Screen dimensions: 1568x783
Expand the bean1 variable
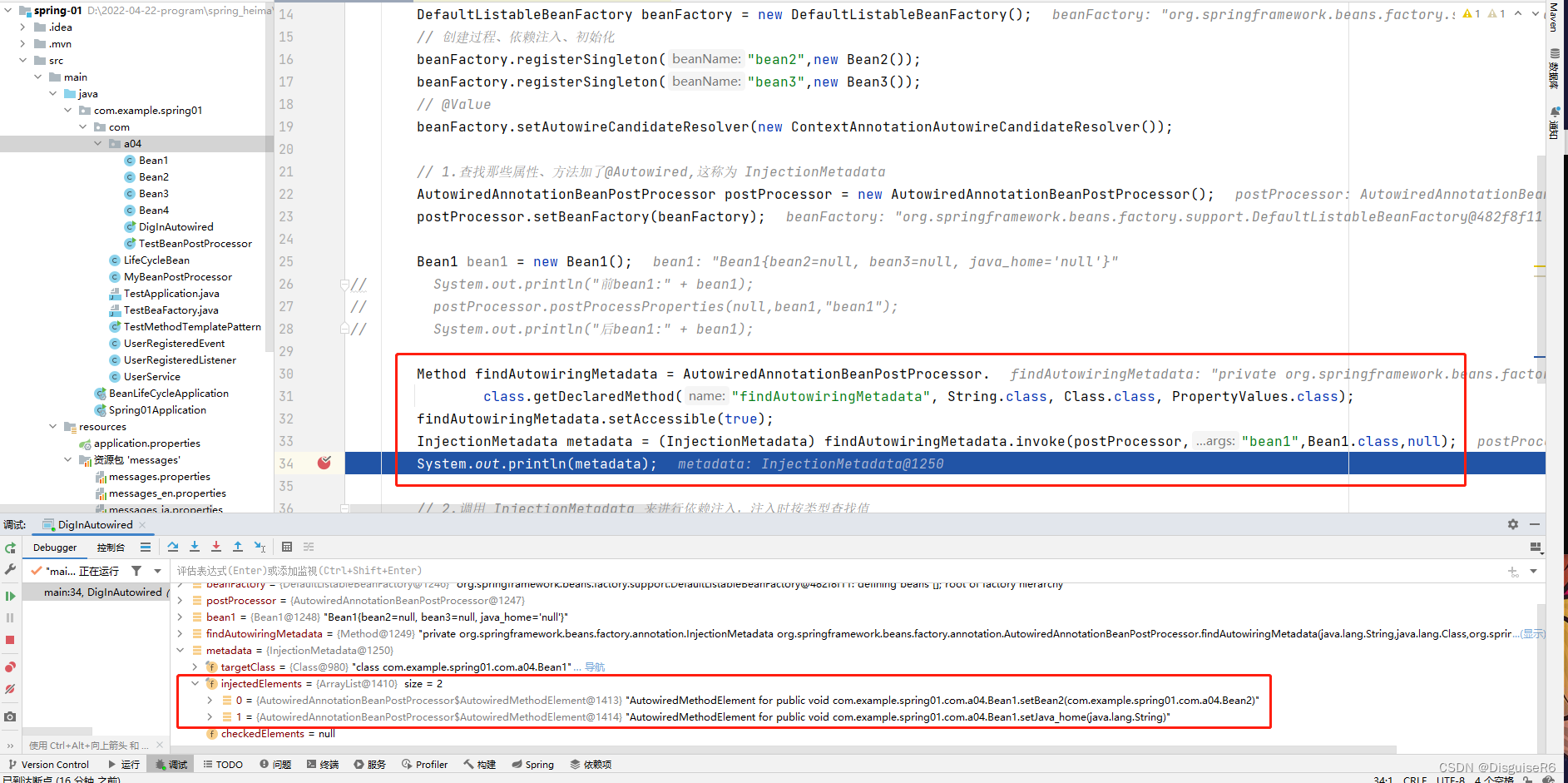[181, 617]
